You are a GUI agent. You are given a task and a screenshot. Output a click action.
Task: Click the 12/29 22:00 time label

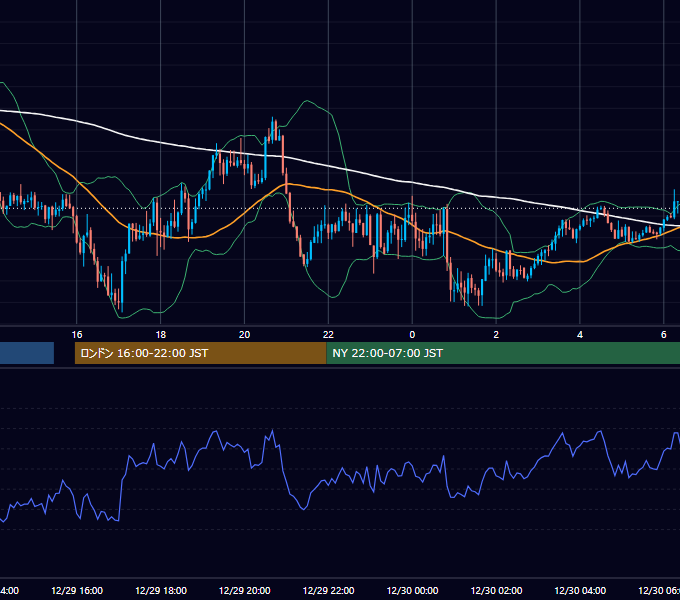click(x=328, y=590)
